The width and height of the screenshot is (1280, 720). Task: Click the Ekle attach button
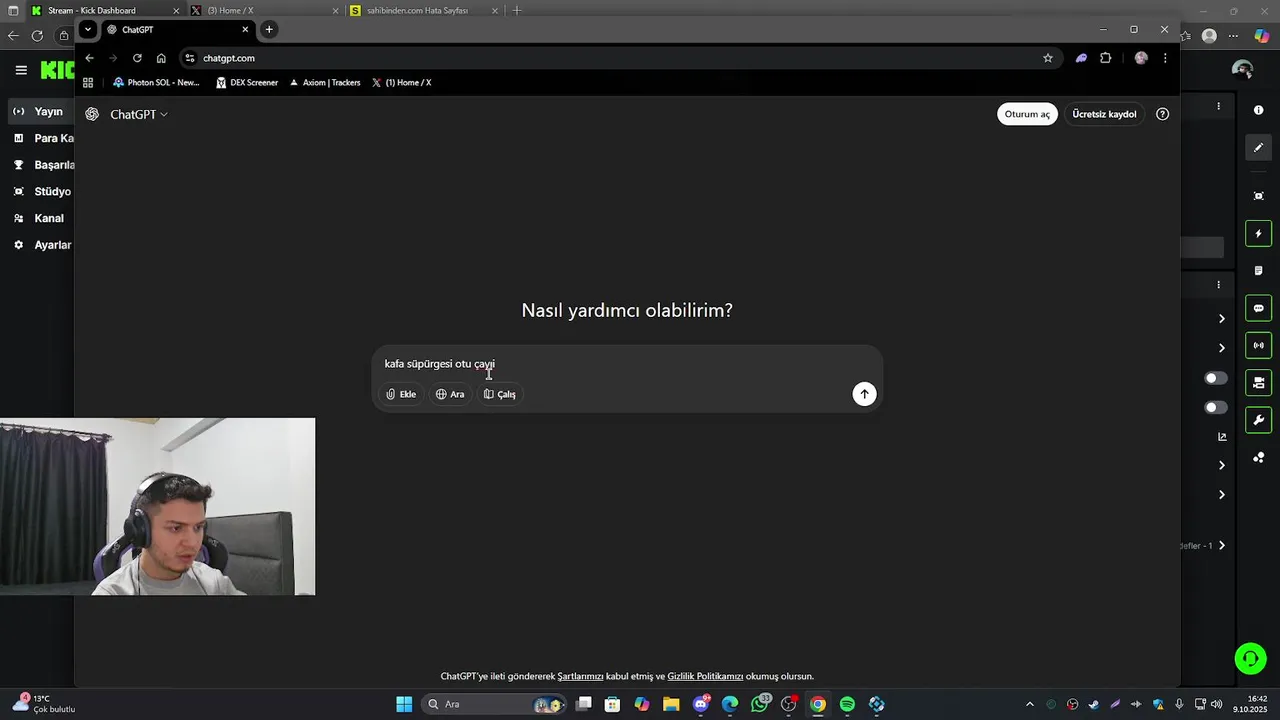[x=401, y=394]
